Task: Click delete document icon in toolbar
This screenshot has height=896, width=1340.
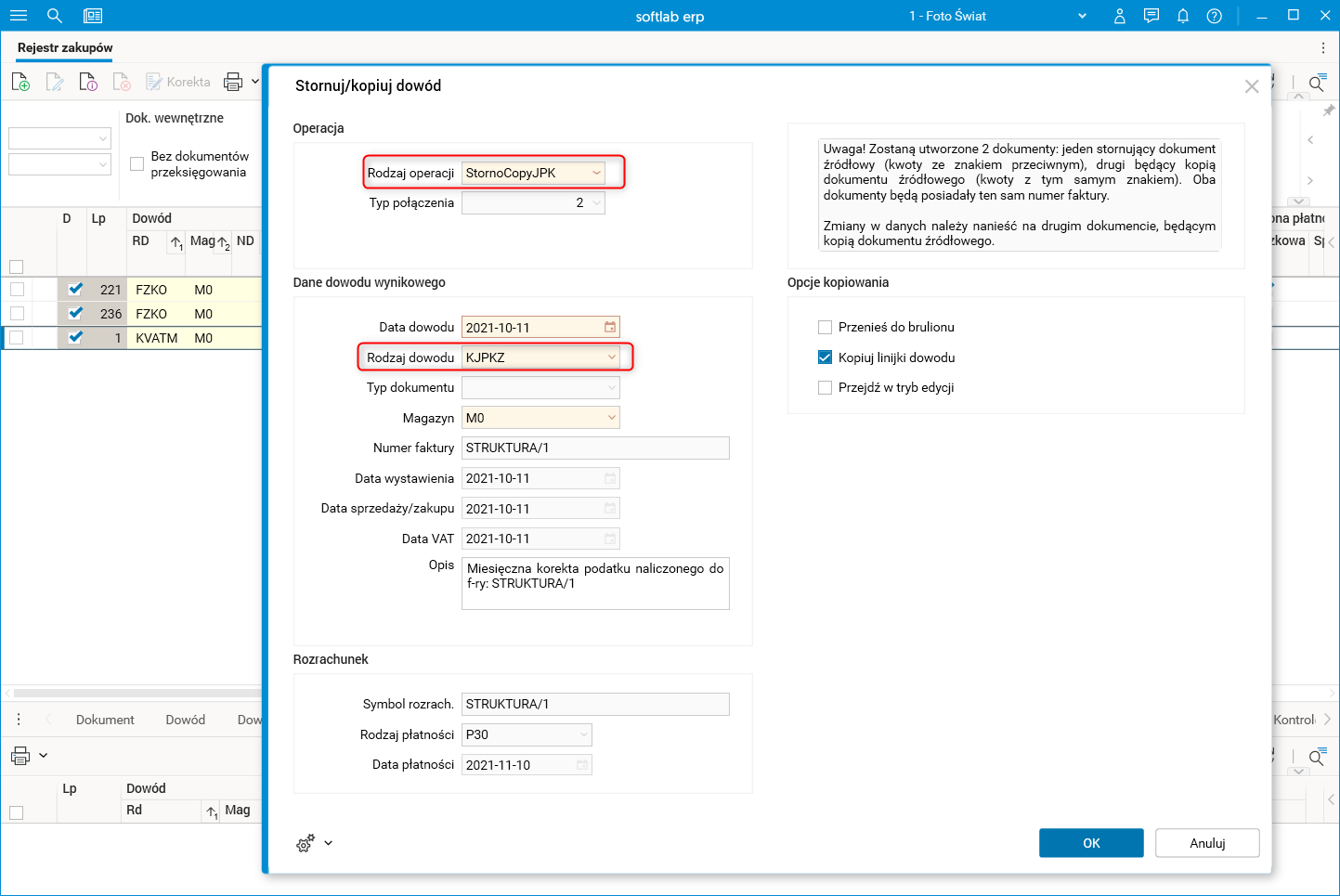Action: coord(122,82)
